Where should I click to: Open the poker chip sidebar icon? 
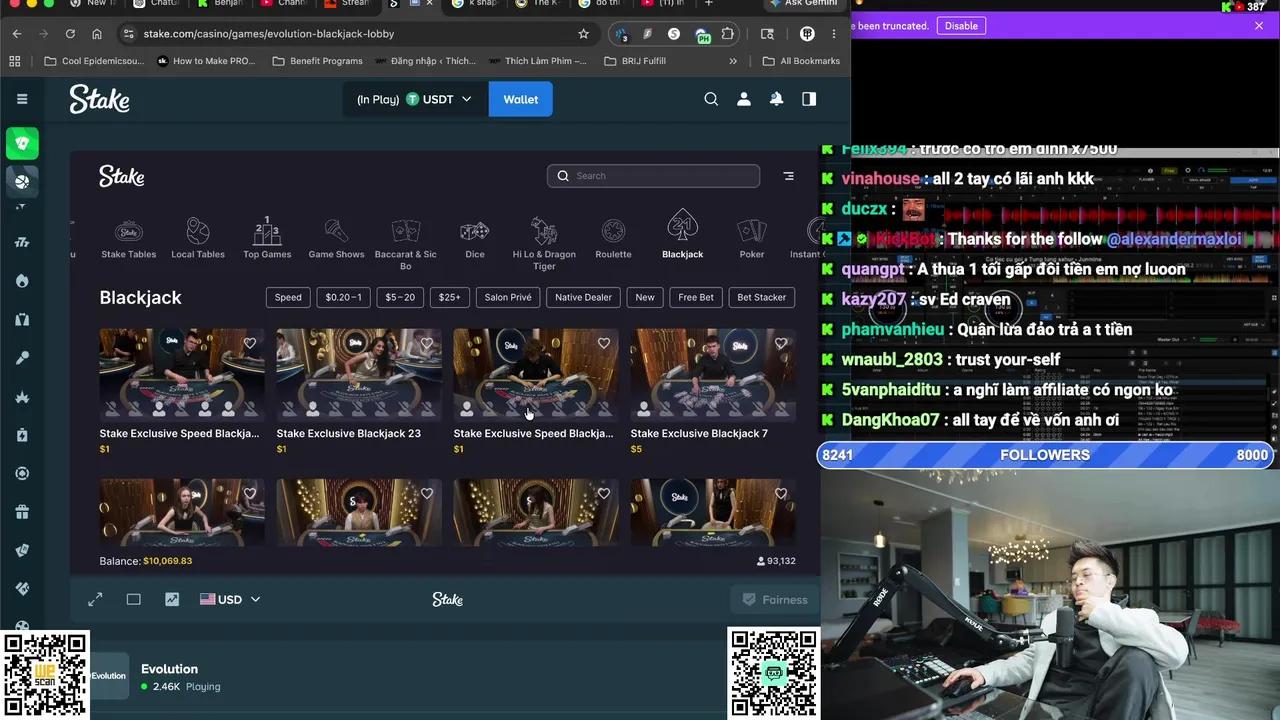point(22,473)
